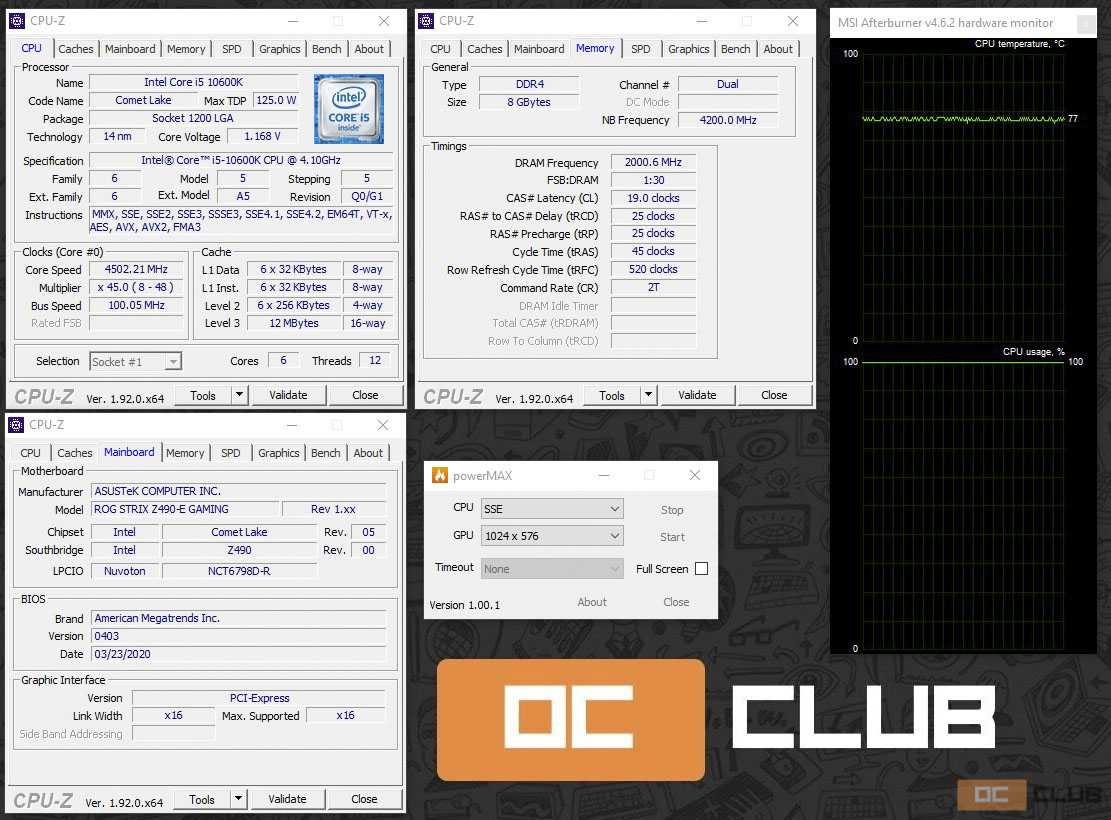
Task: Click the large orange OC logo block
Action: coord(571,719)
